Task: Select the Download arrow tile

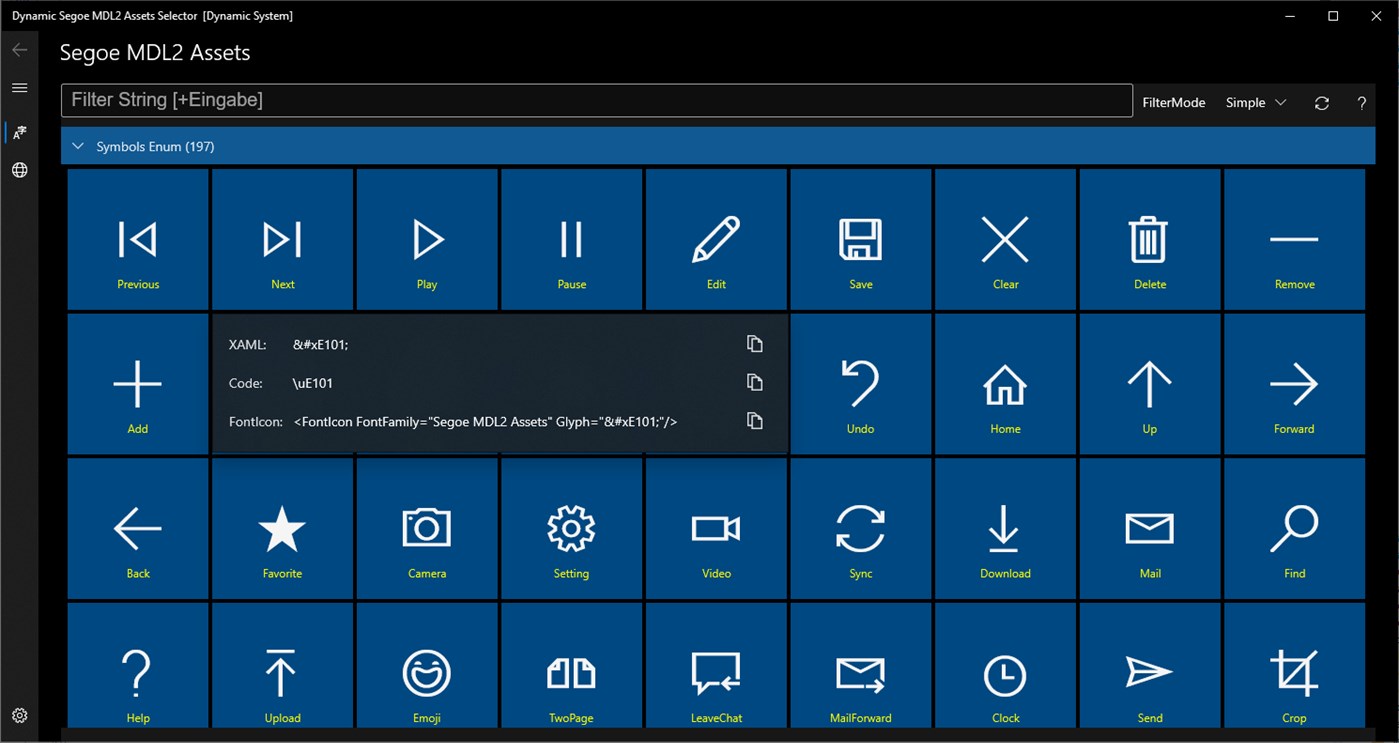Action: pos(1006,528)
